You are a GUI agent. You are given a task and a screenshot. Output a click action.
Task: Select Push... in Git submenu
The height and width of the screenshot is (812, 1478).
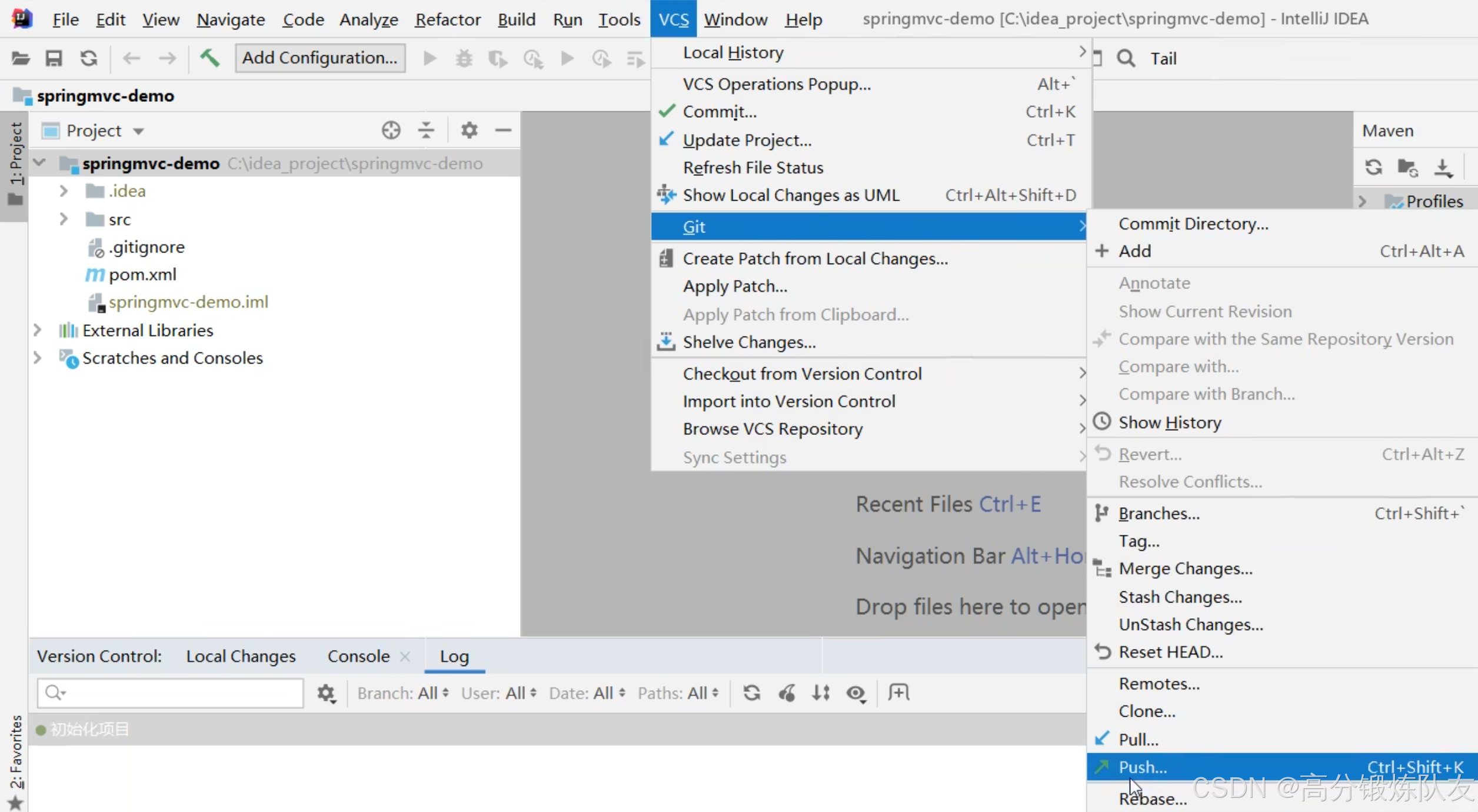click(1282, 767)
